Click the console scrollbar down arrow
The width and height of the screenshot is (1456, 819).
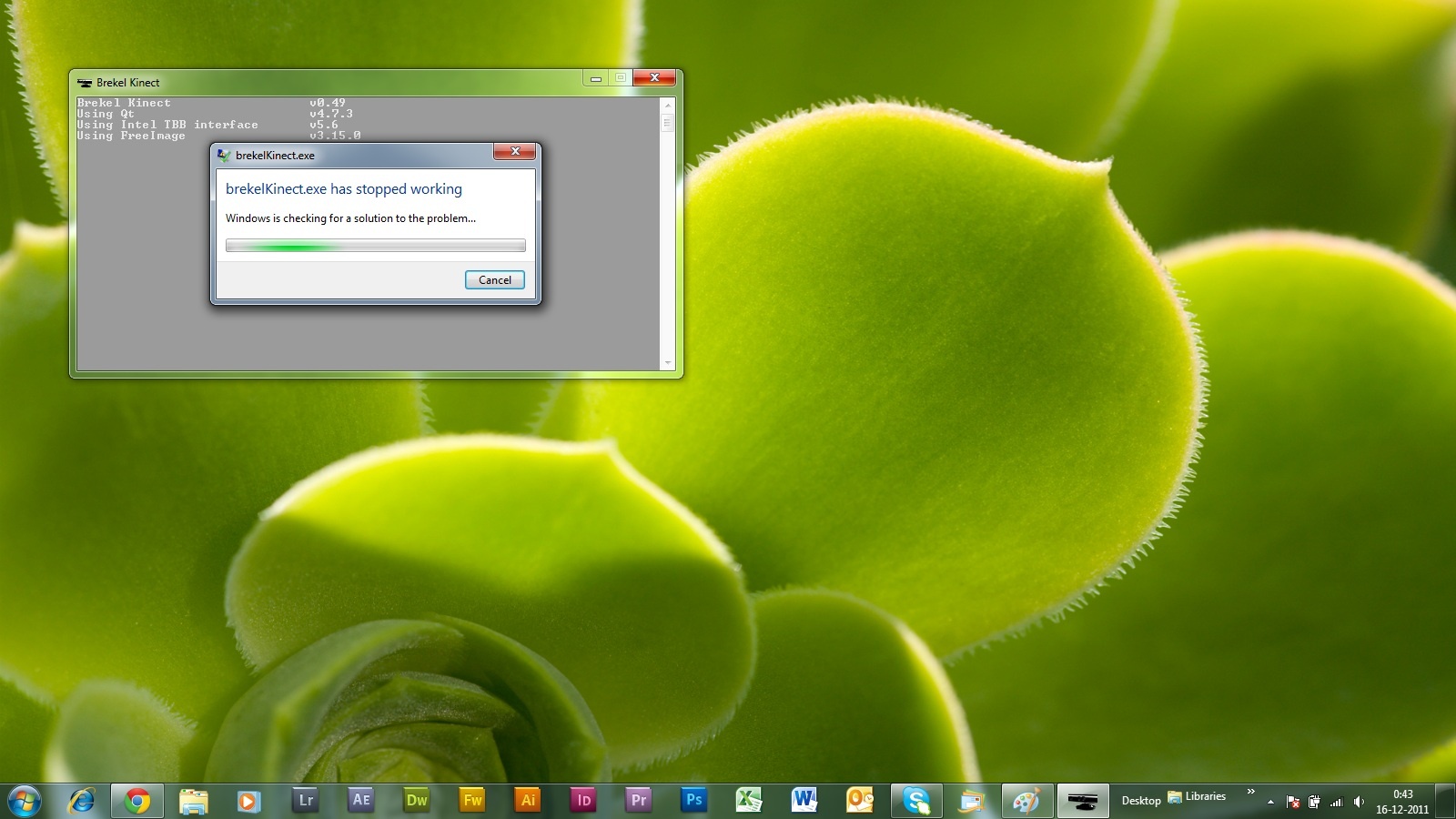coord(668,363)
